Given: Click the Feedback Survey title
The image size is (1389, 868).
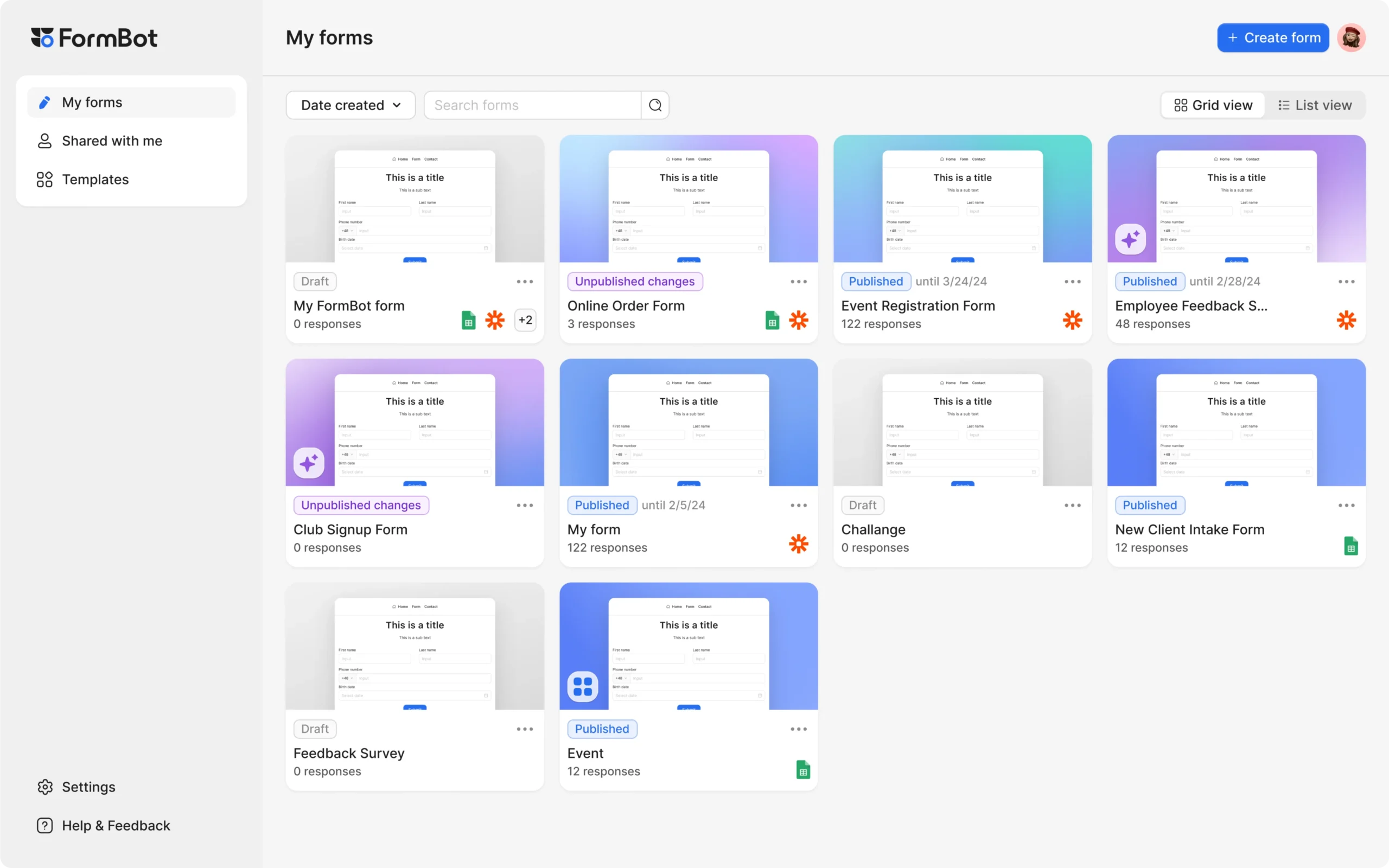Looking at the screenshot, I should 349,754.
